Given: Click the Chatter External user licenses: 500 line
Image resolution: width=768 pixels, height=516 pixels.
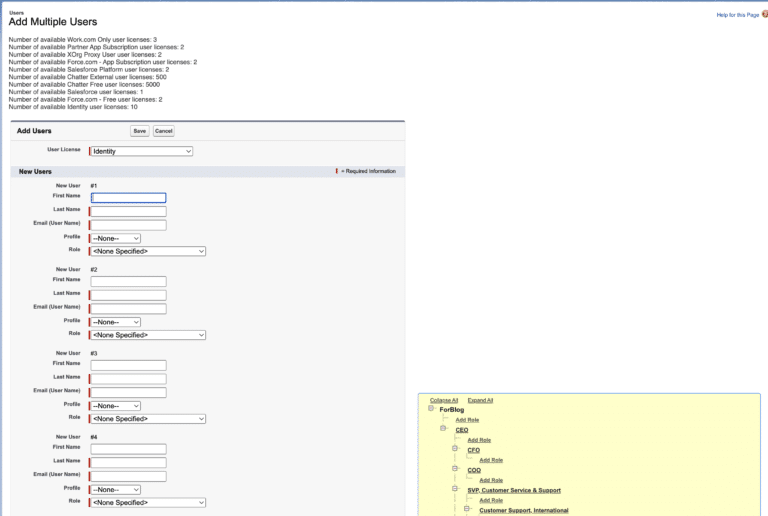Looking at the screenshot, I should (88, 77).
